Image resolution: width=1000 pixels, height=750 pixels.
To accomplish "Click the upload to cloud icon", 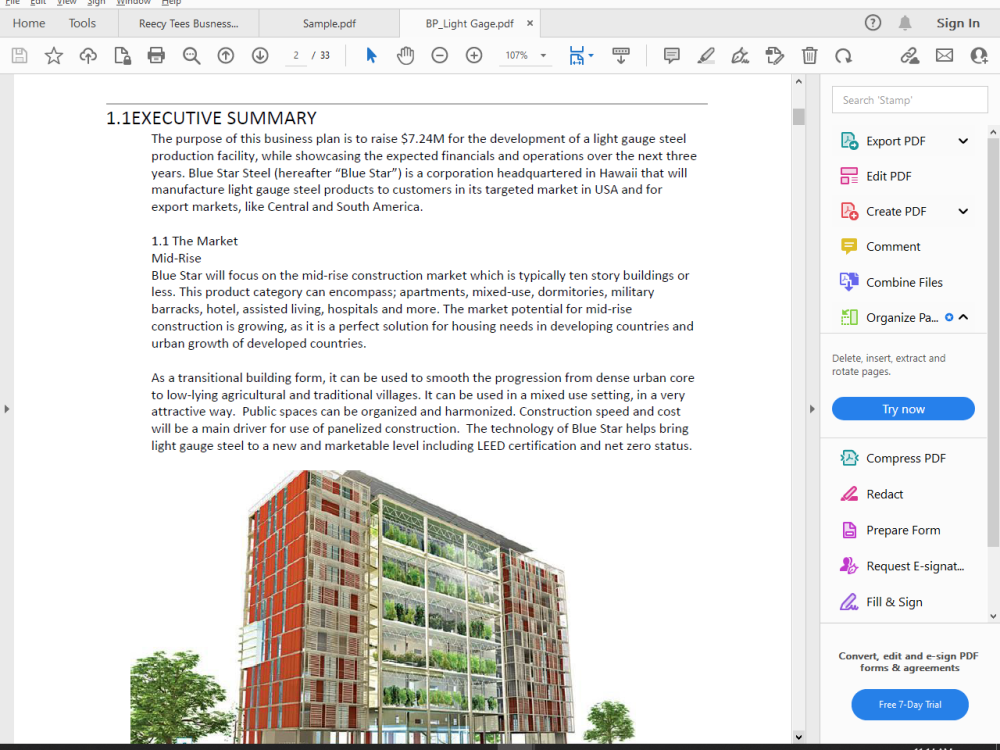I will pos(88,55).
